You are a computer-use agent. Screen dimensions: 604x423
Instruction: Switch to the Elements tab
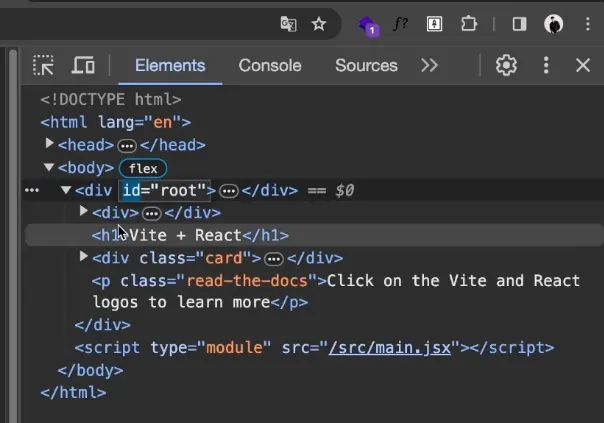click(x=170, y=65)
